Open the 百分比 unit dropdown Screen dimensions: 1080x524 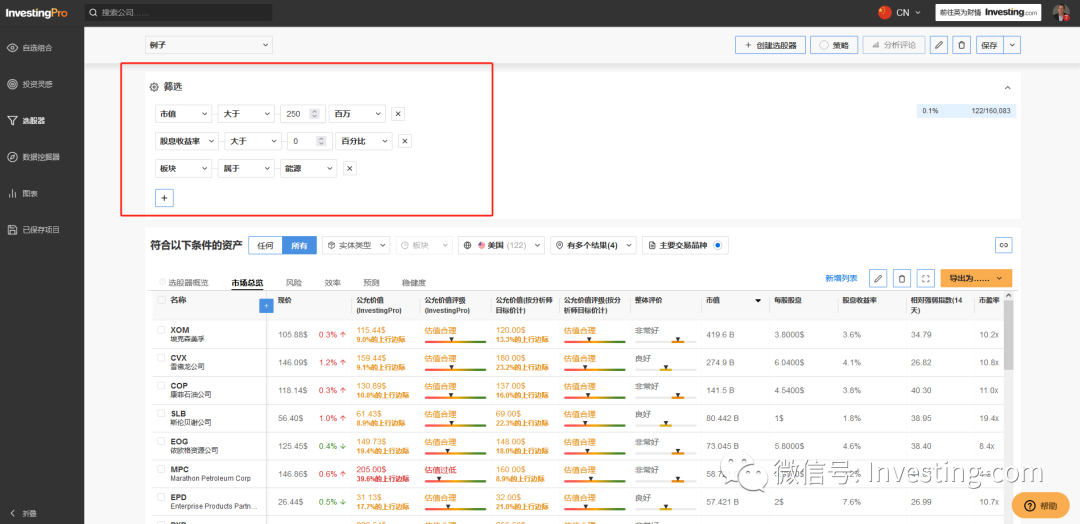pyautogui.click(x=364, y=141)
